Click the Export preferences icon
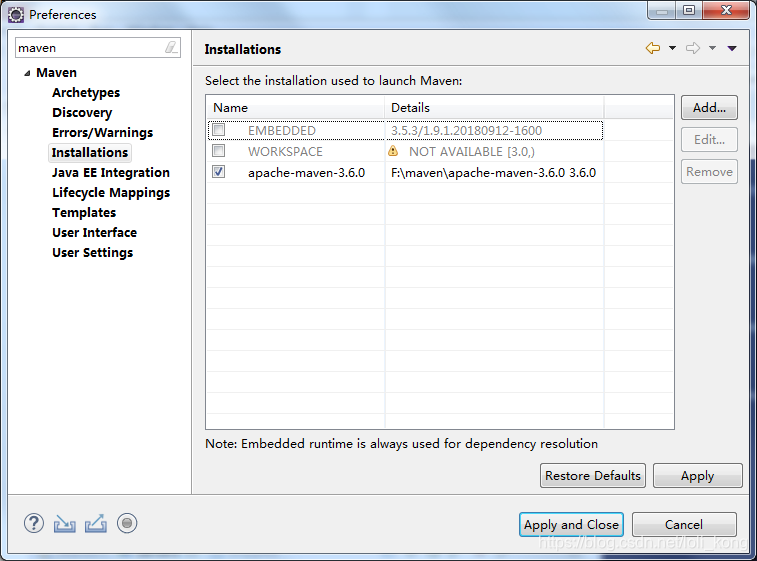This screenshot has width=757, height=561. pos(96,523)
